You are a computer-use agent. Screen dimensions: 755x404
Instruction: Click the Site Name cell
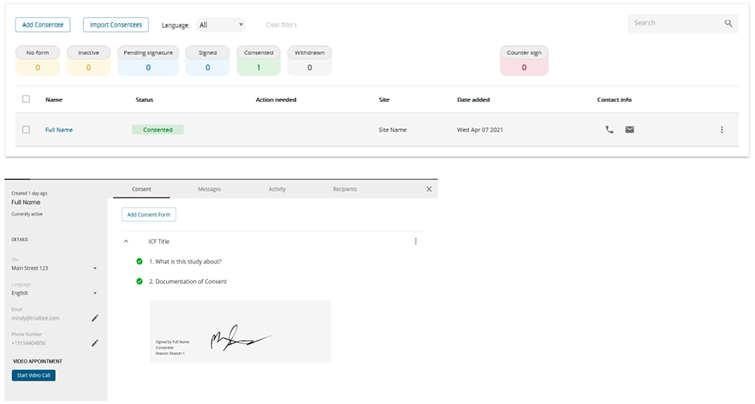pyautogui.click(x=392, y=130)
